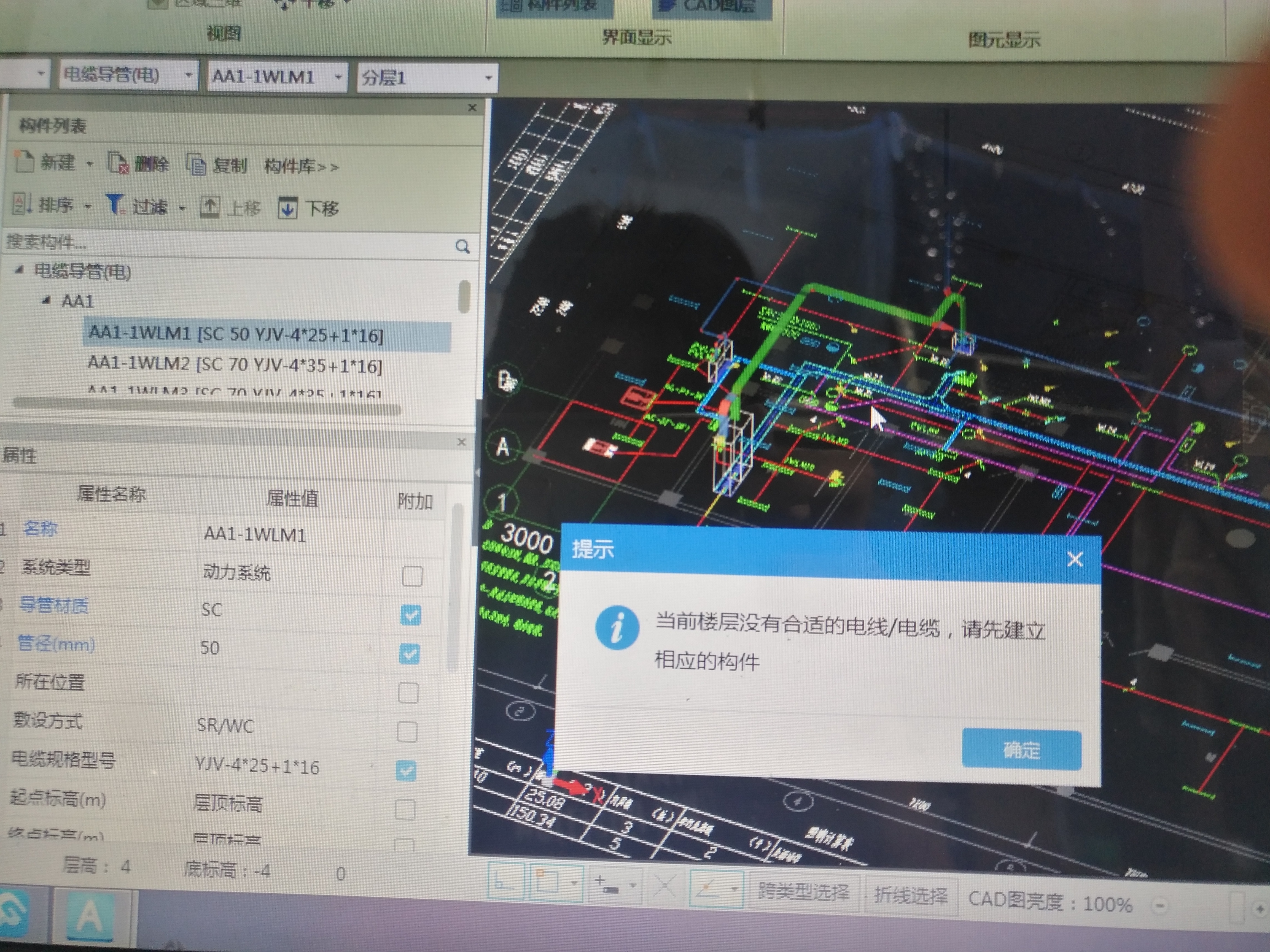Viewport: 1270px width, 952px height.
Task: Click the 复制 copy component icon
Action: point(196,165)
